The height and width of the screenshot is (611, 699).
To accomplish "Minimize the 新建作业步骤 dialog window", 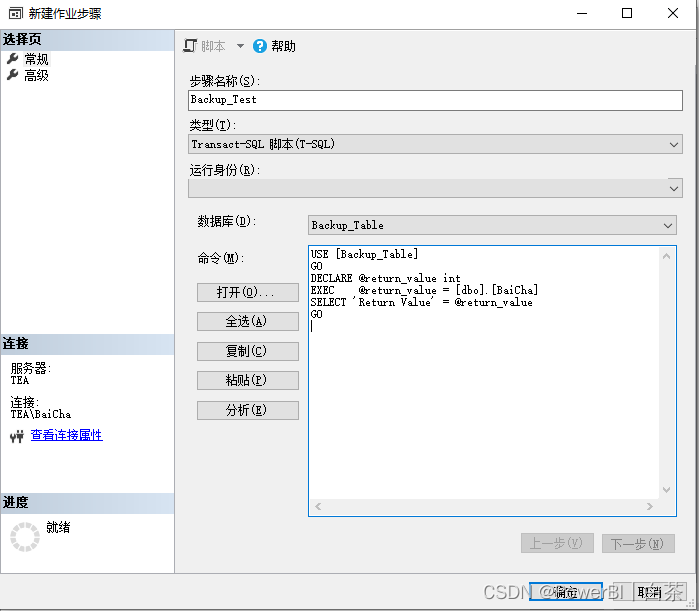I will click(x=582, y=13).
